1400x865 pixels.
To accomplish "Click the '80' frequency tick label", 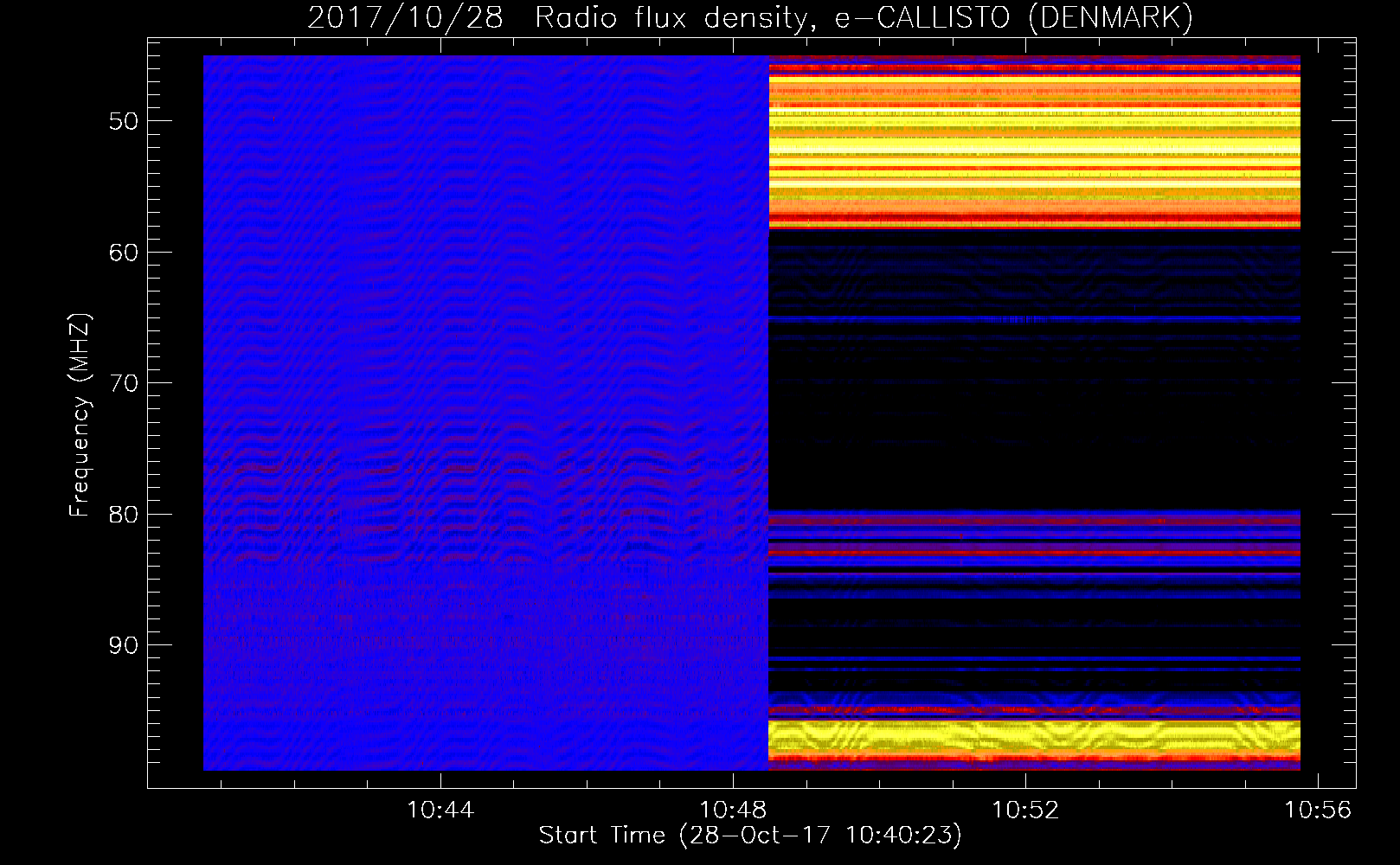I will tap(124, 515).
